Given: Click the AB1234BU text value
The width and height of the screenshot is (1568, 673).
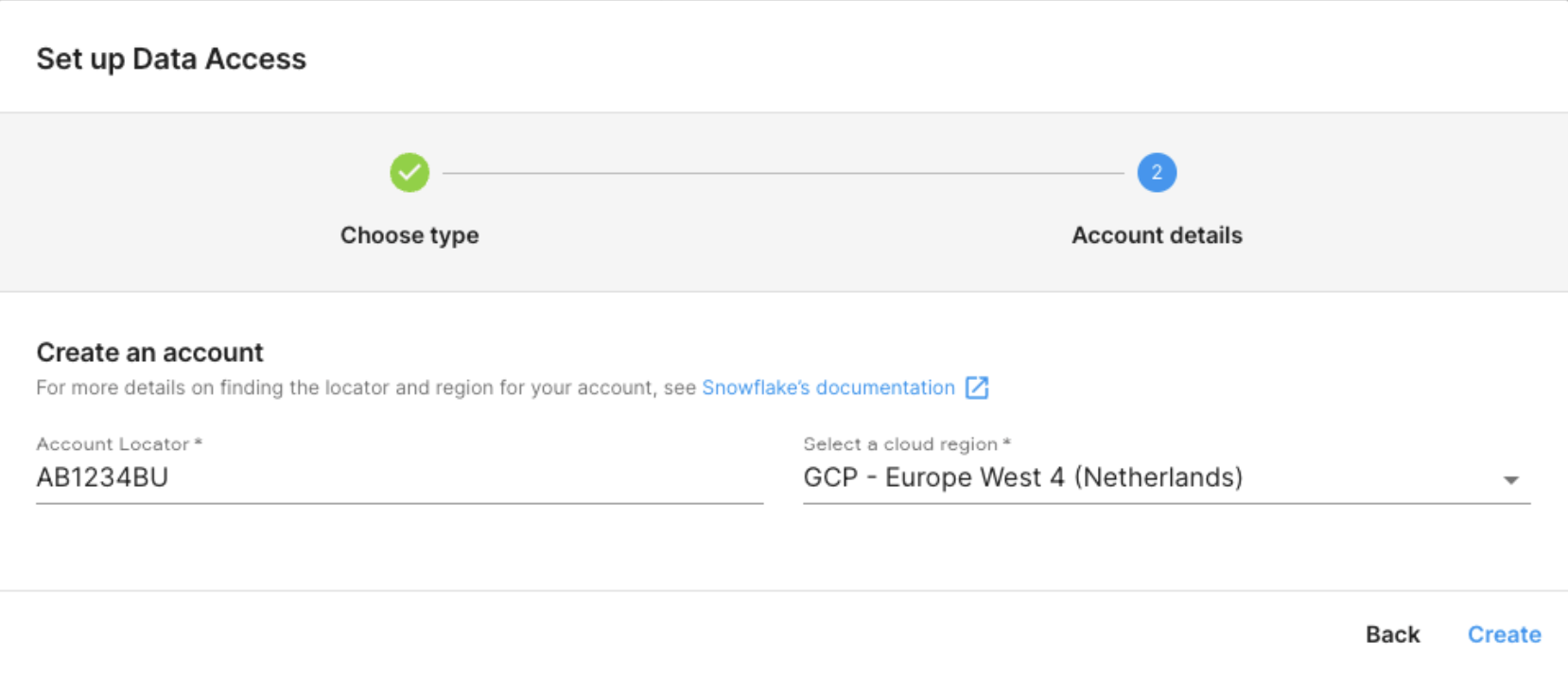Looking at the screenshot, I should tap(102, 477).
